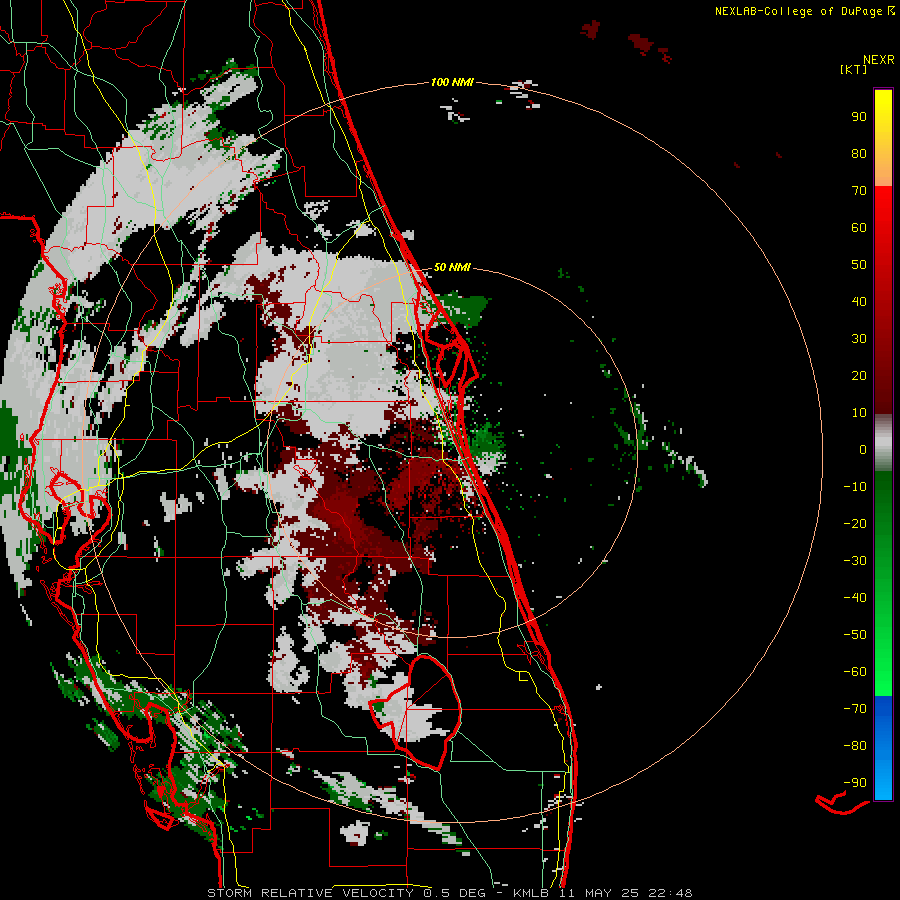Click the -30 scale value
900x900 pixels.
(855, 561)
